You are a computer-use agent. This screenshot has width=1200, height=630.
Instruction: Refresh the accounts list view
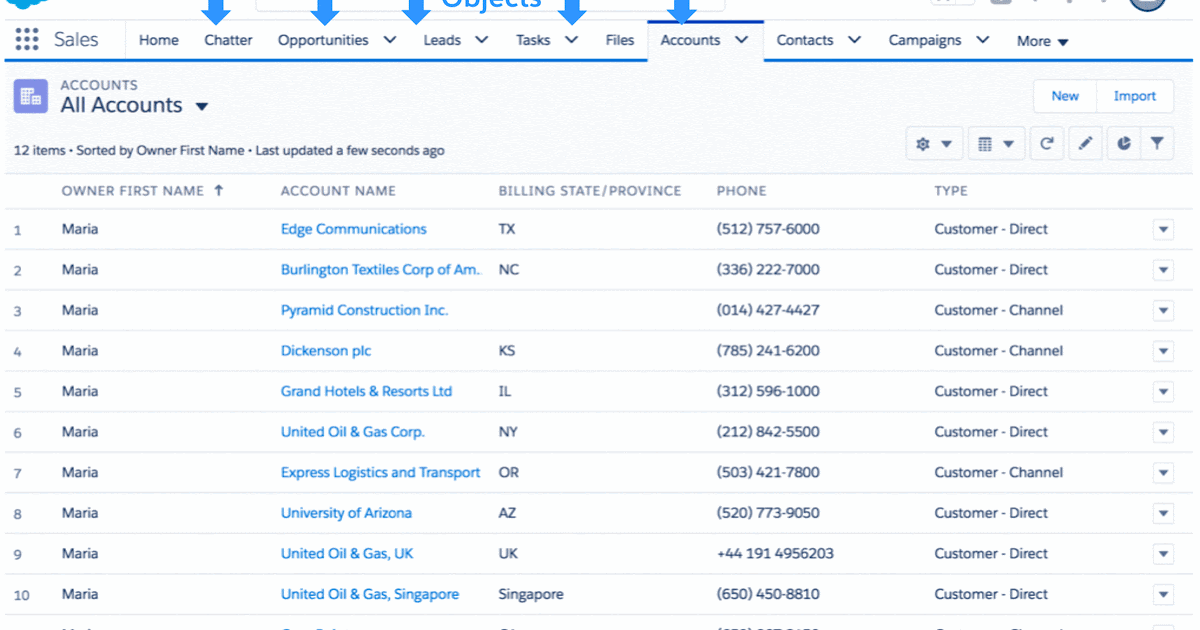click(x=1046, y=143)
